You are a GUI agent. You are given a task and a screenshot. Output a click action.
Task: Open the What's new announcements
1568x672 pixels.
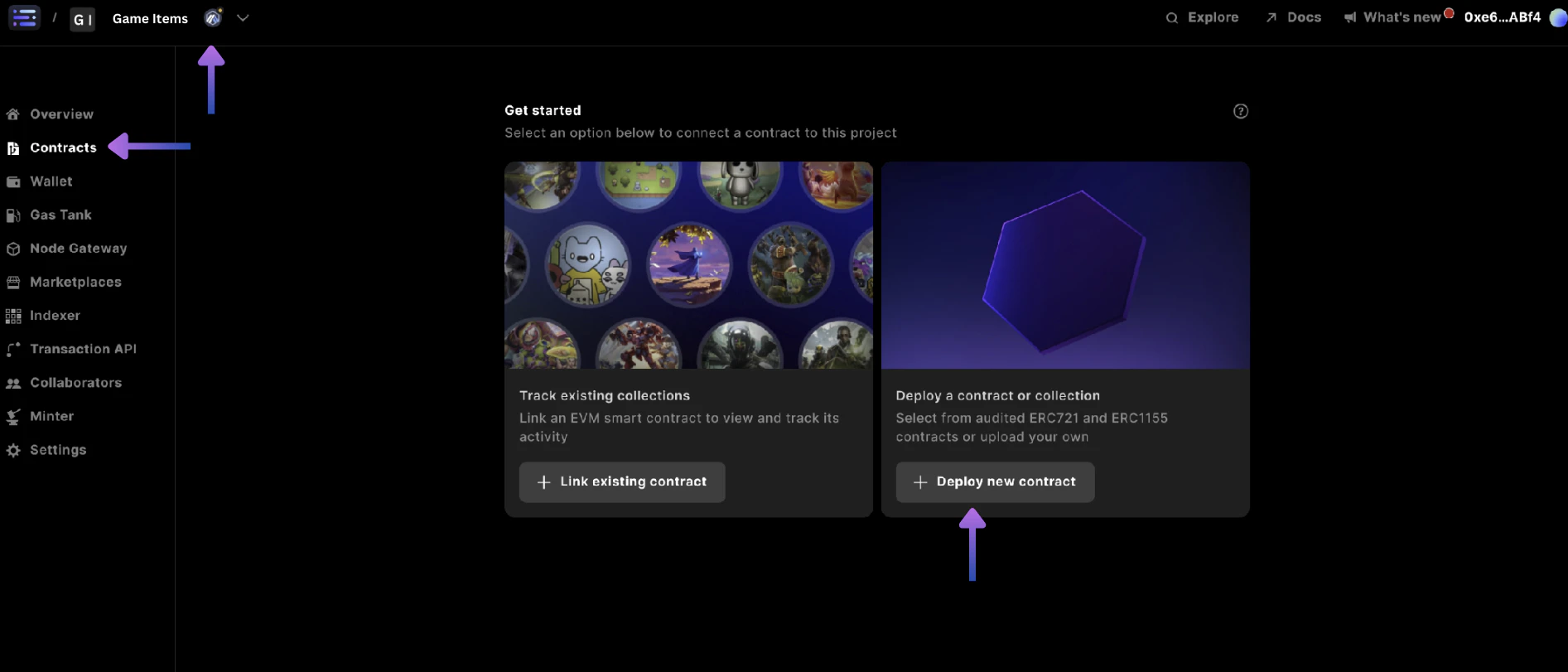1402,17
